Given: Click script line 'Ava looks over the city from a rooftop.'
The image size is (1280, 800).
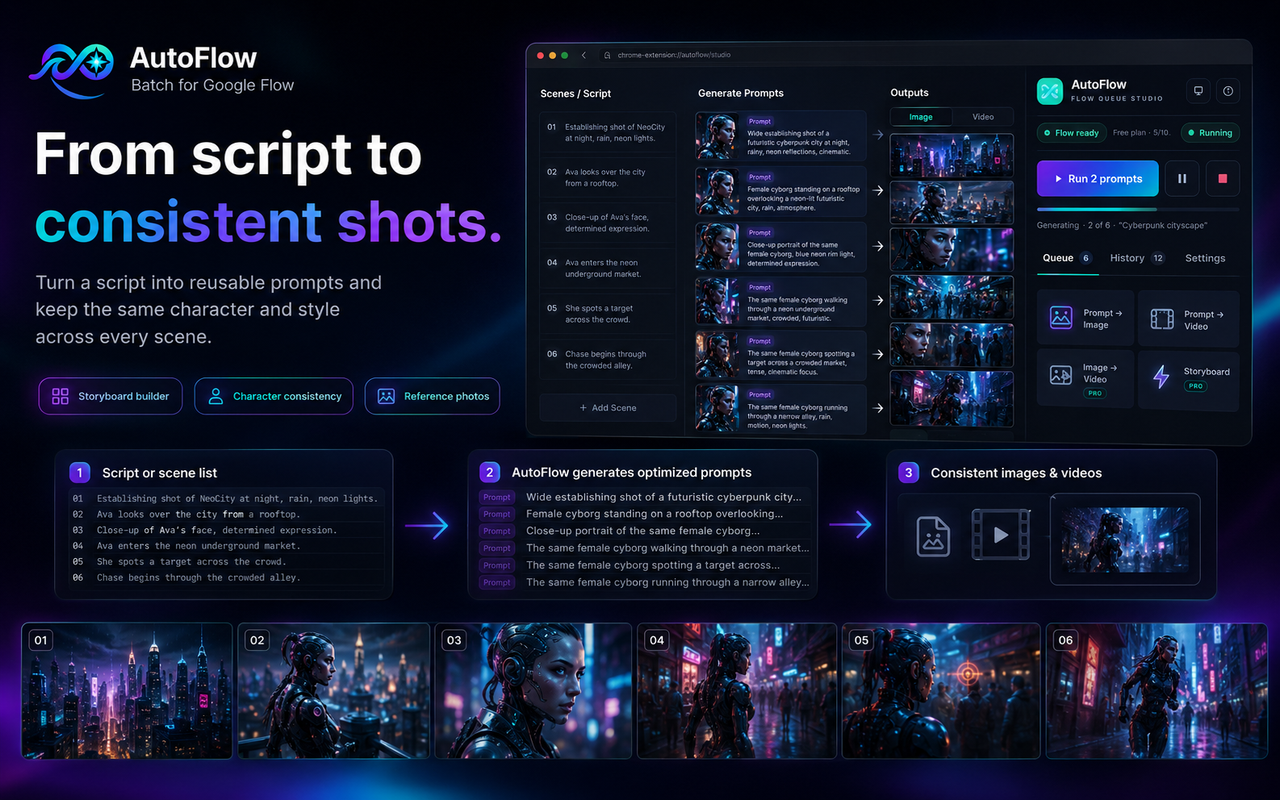Looking at the screenshot, I should coord(198,514).
